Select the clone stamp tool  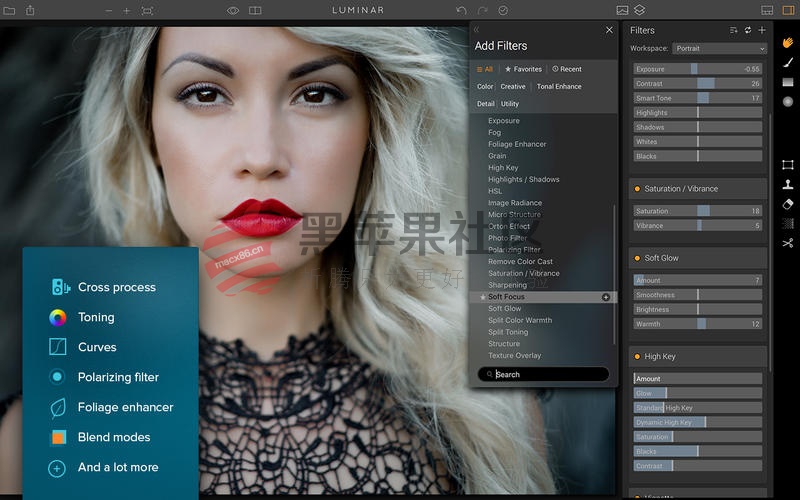click(788, 184)
